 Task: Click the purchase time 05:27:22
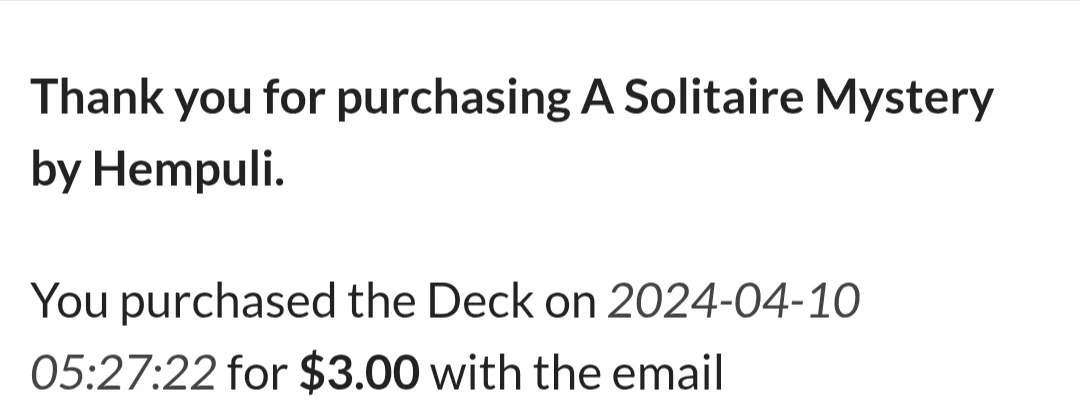(123, 373)
